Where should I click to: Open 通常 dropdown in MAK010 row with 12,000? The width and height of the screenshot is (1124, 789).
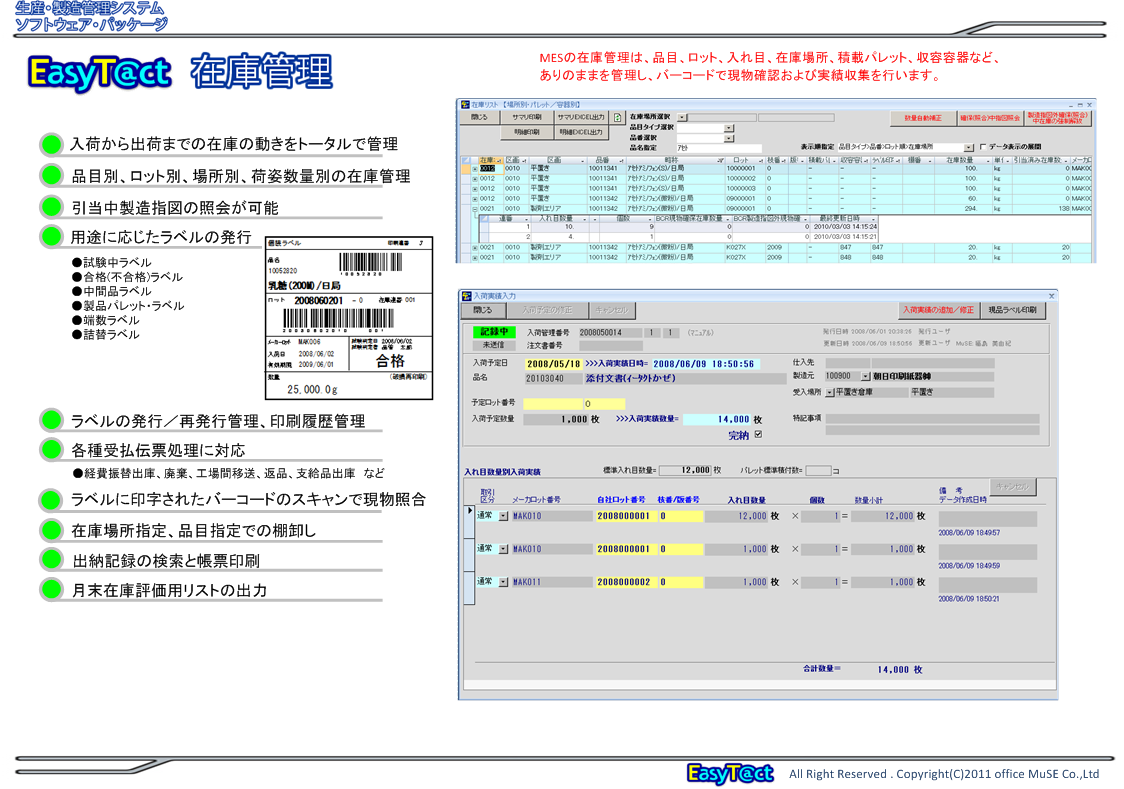point(503,516)
